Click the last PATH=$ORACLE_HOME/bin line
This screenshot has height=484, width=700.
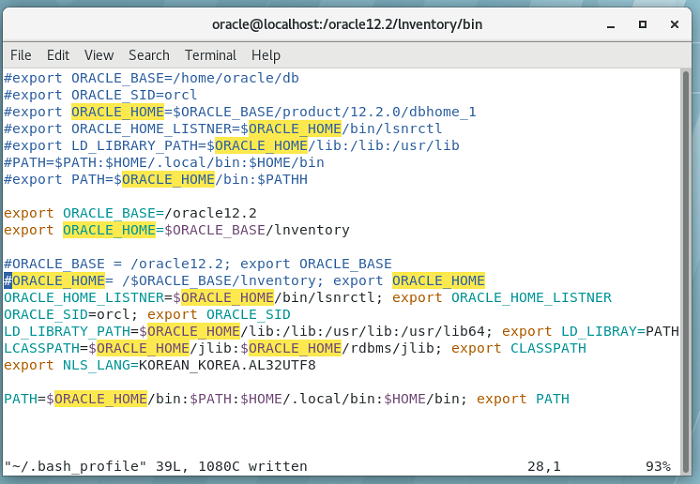(285, 399)
